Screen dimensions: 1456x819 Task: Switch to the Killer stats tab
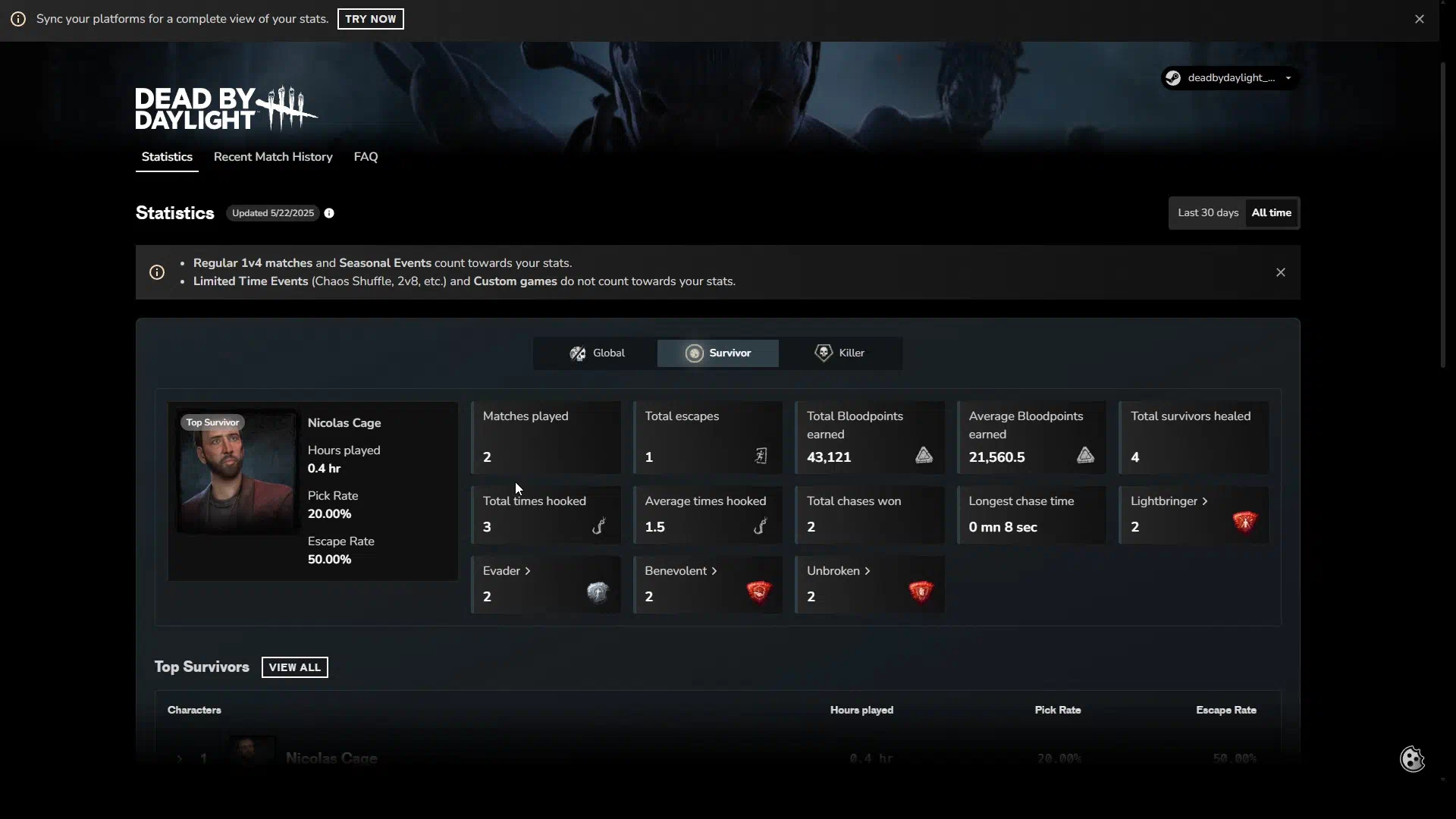coord(839,353)
